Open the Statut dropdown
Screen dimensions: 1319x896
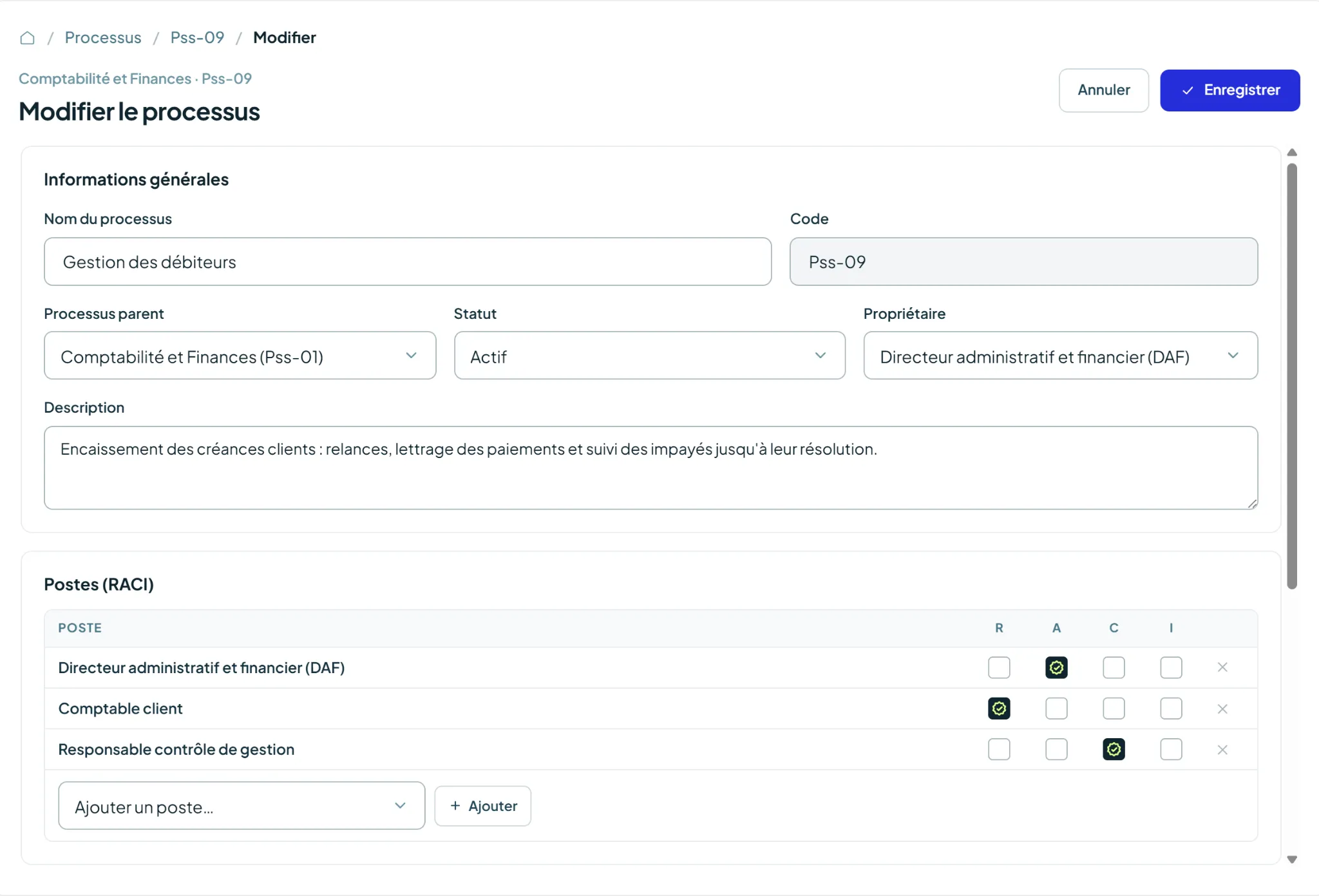click(649, 356)
